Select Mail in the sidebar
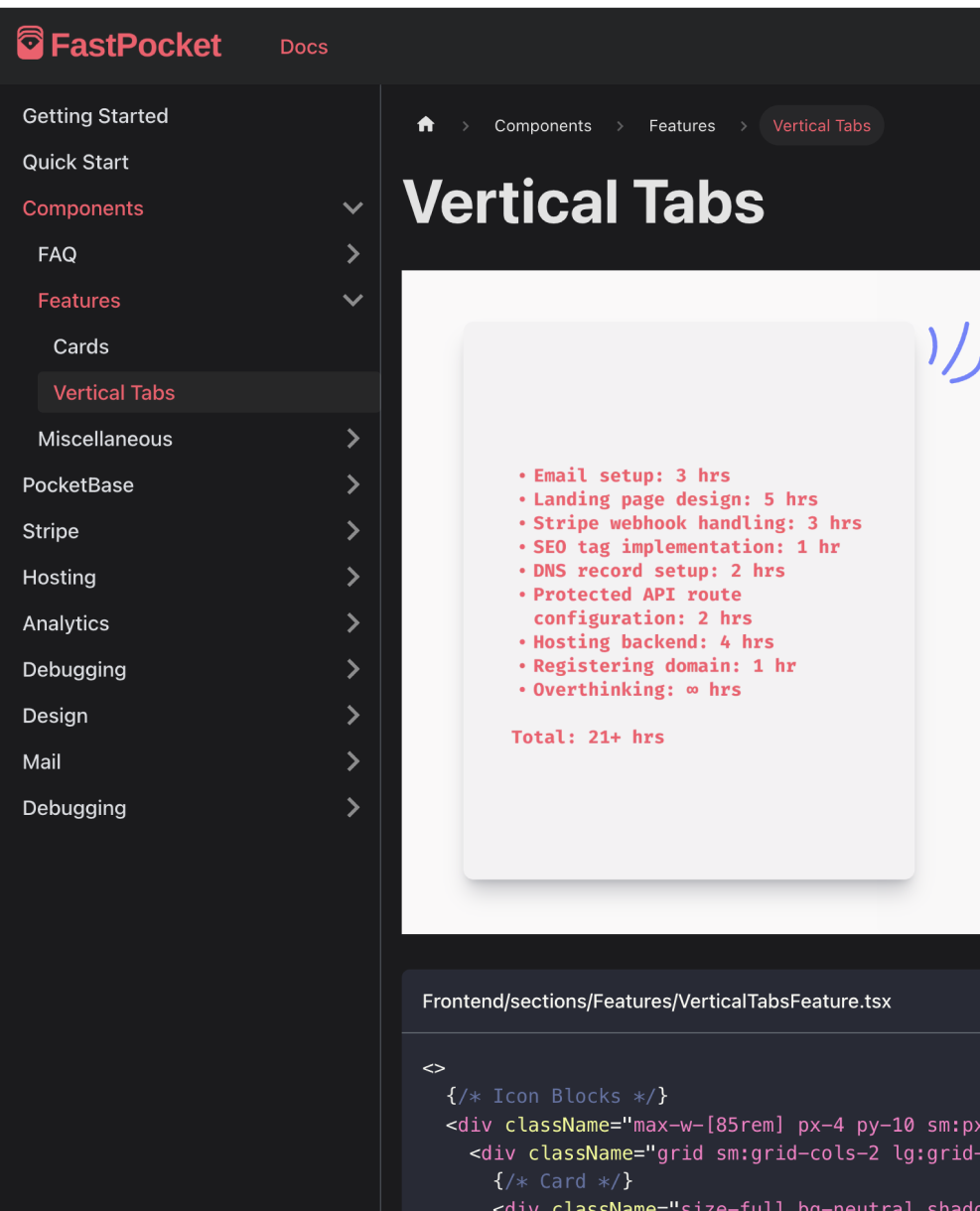This screenshot has width=980, height=1211. pyautogui.click(x=42, y=762)
